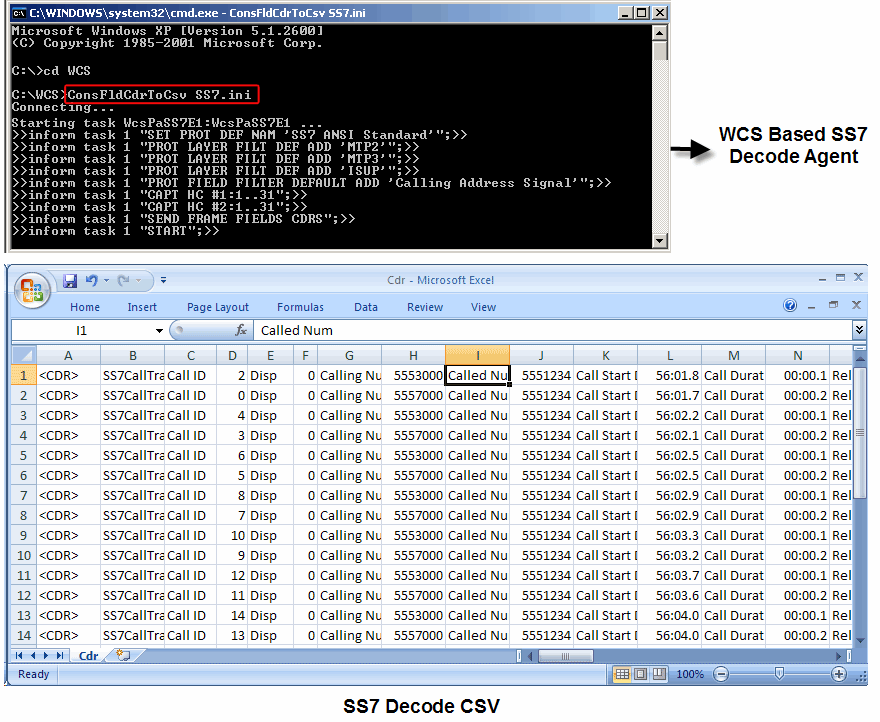Open the Data ribbon tab

(366, 307)
